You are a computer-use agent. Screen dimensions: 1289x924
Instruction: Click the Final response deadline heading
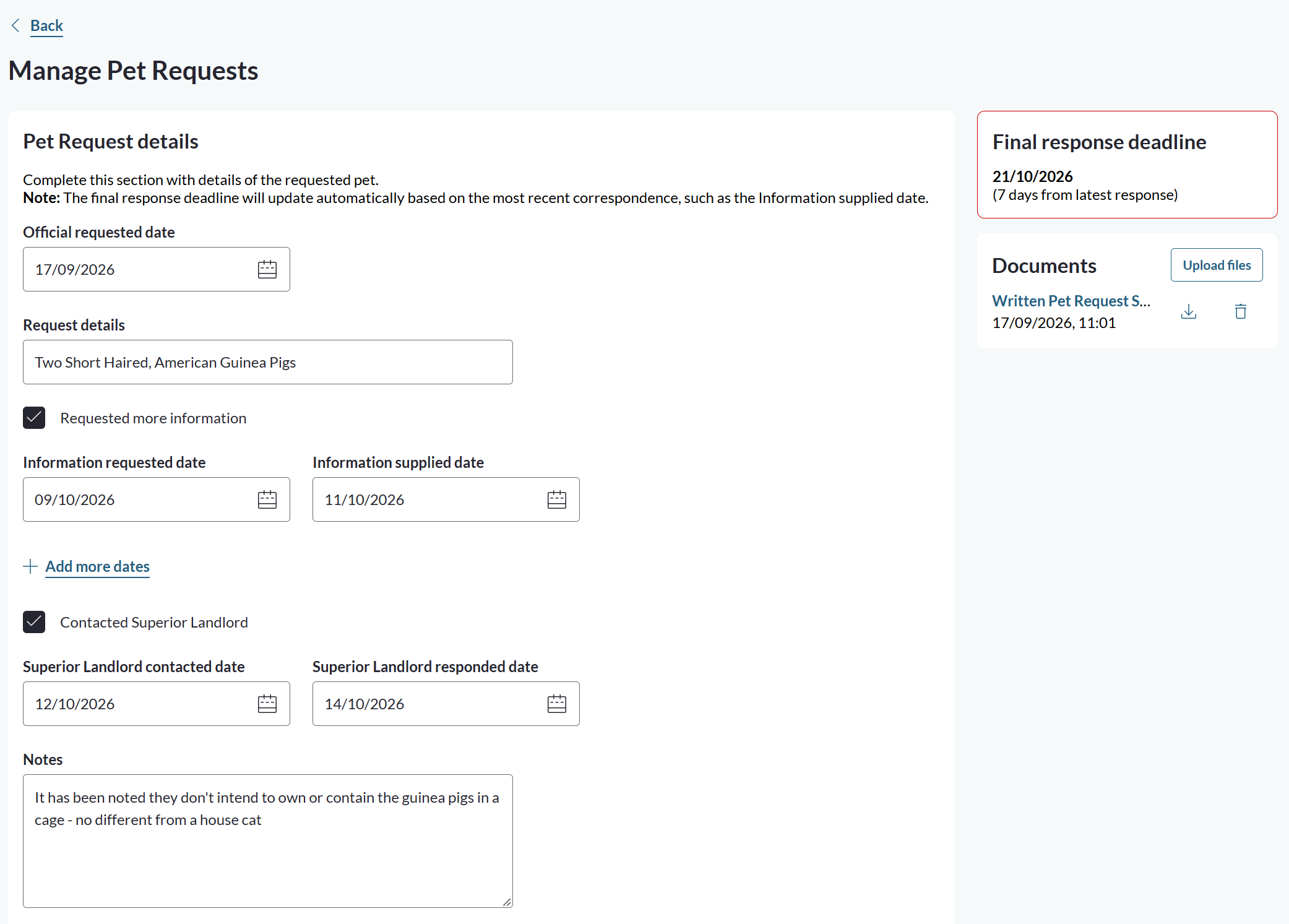click(x=1099, y=142)
